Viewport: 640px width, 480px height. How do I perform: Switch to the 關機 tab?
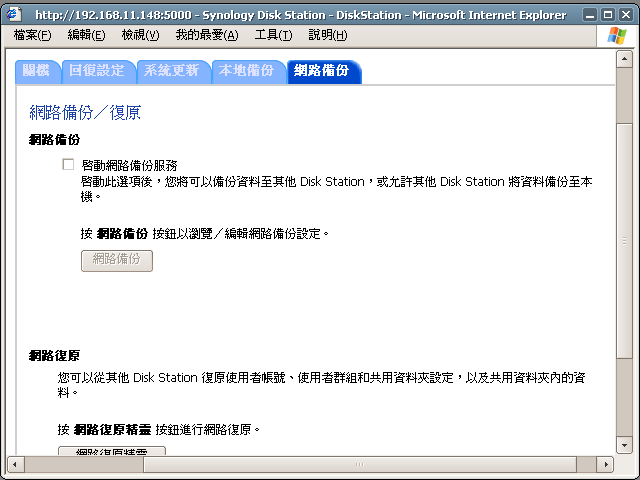click(38, 72)
